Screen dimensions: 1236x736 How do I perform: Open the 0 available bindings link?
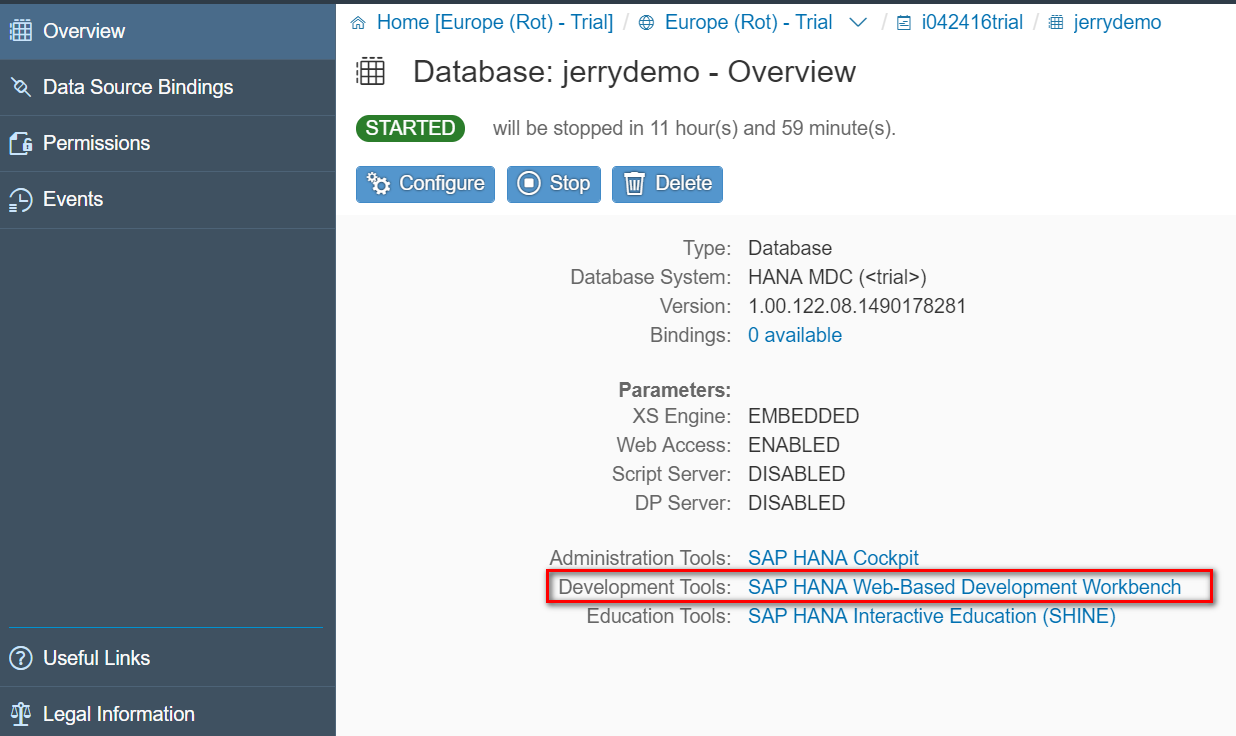click(x=795, y=335)
